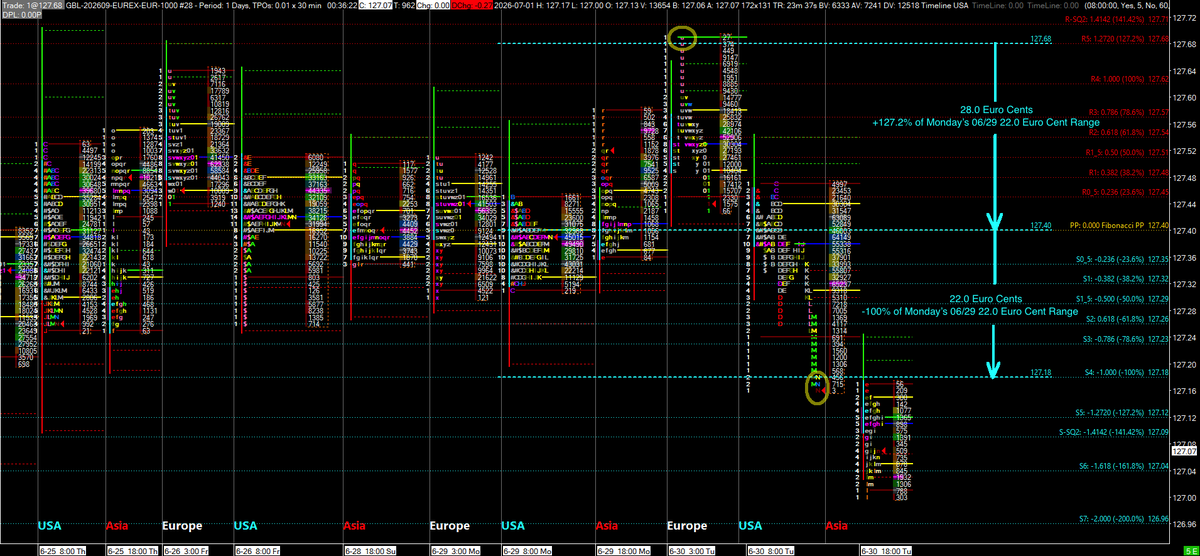Click the Europe session label above '6-30 3:00 Tu'
Viewport: 1200px width, 556px height.
(685, 525)
